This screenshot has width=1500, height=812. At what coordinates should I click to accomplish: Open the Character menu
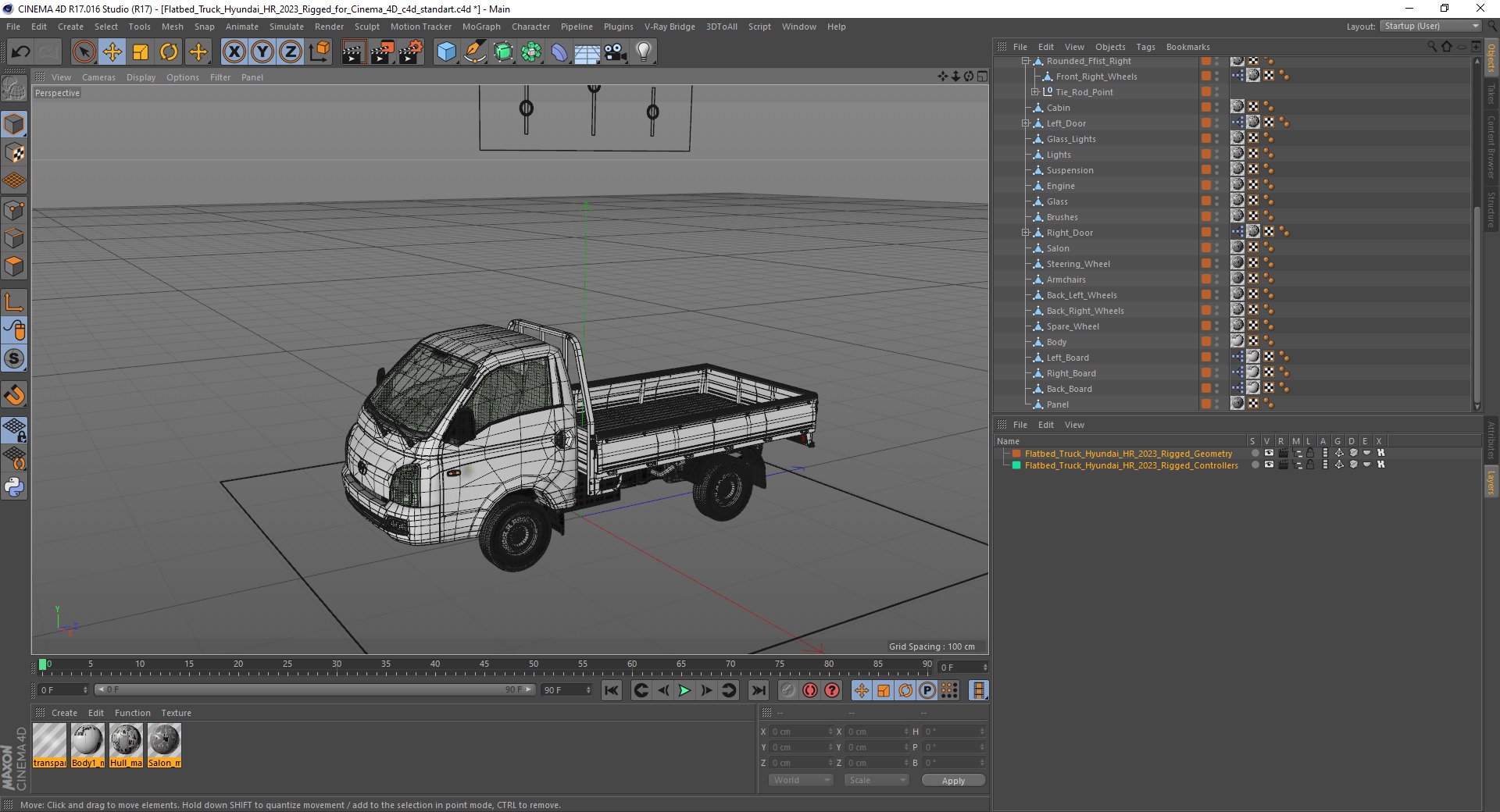pos(531,27)
